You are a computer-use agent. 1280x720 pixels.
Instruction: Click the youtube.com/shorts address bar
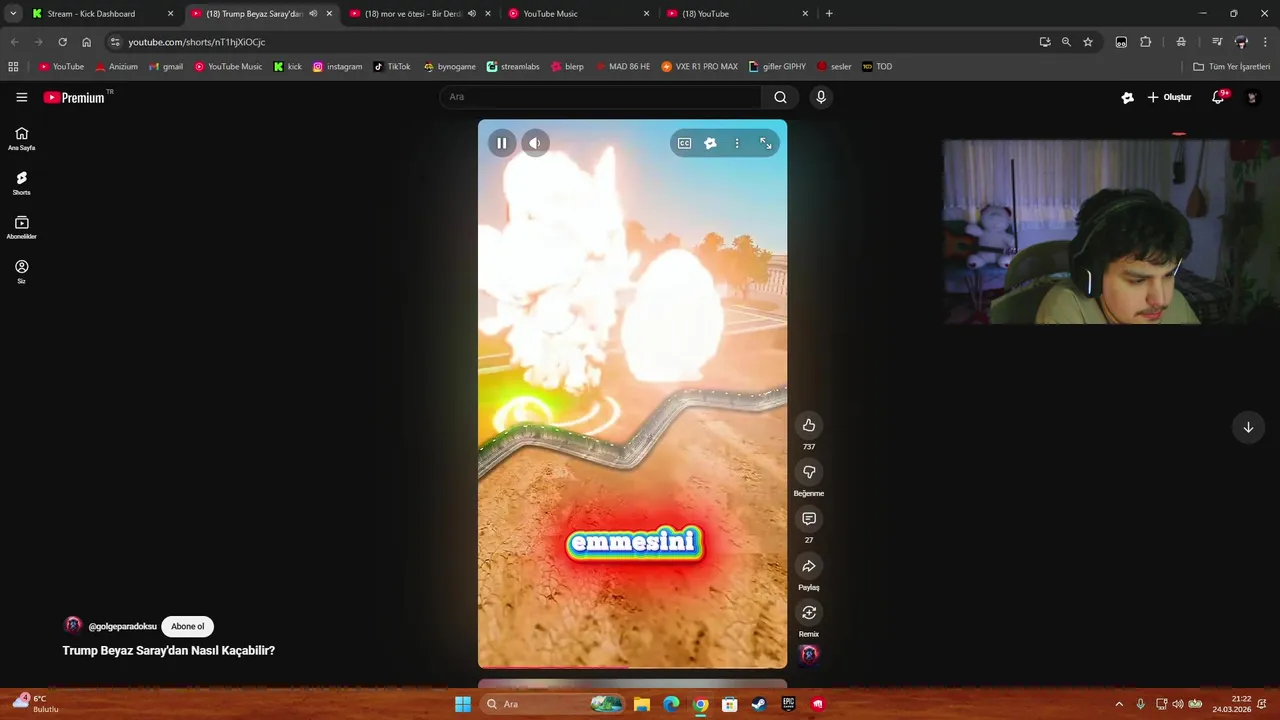coord(570,42)
